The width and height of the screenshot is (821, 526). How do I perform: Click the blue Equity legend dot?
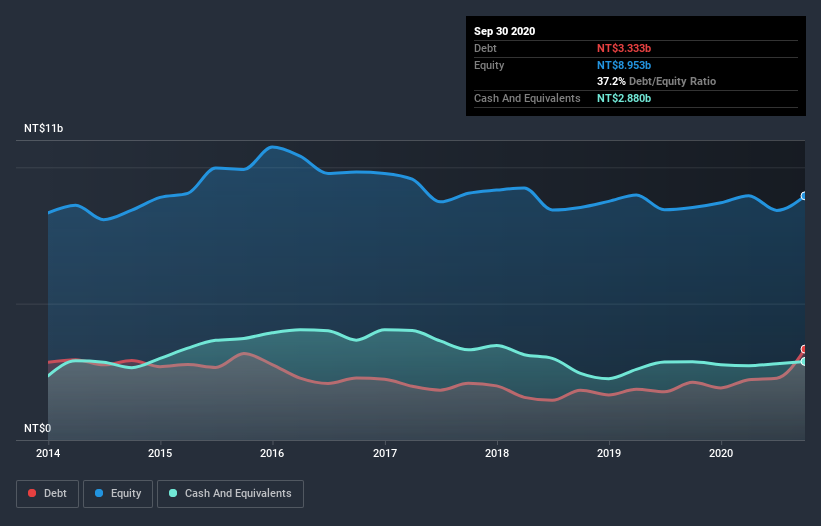pyautogui.click(x=99, y=493)
